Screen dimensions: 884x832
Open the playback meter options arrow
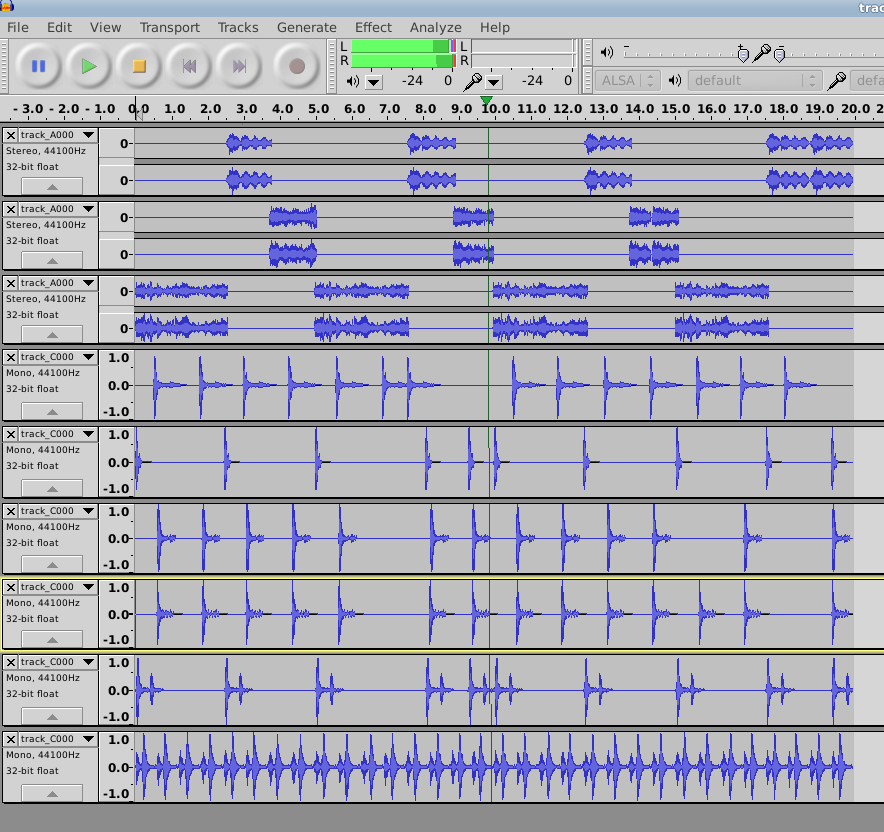374,82
